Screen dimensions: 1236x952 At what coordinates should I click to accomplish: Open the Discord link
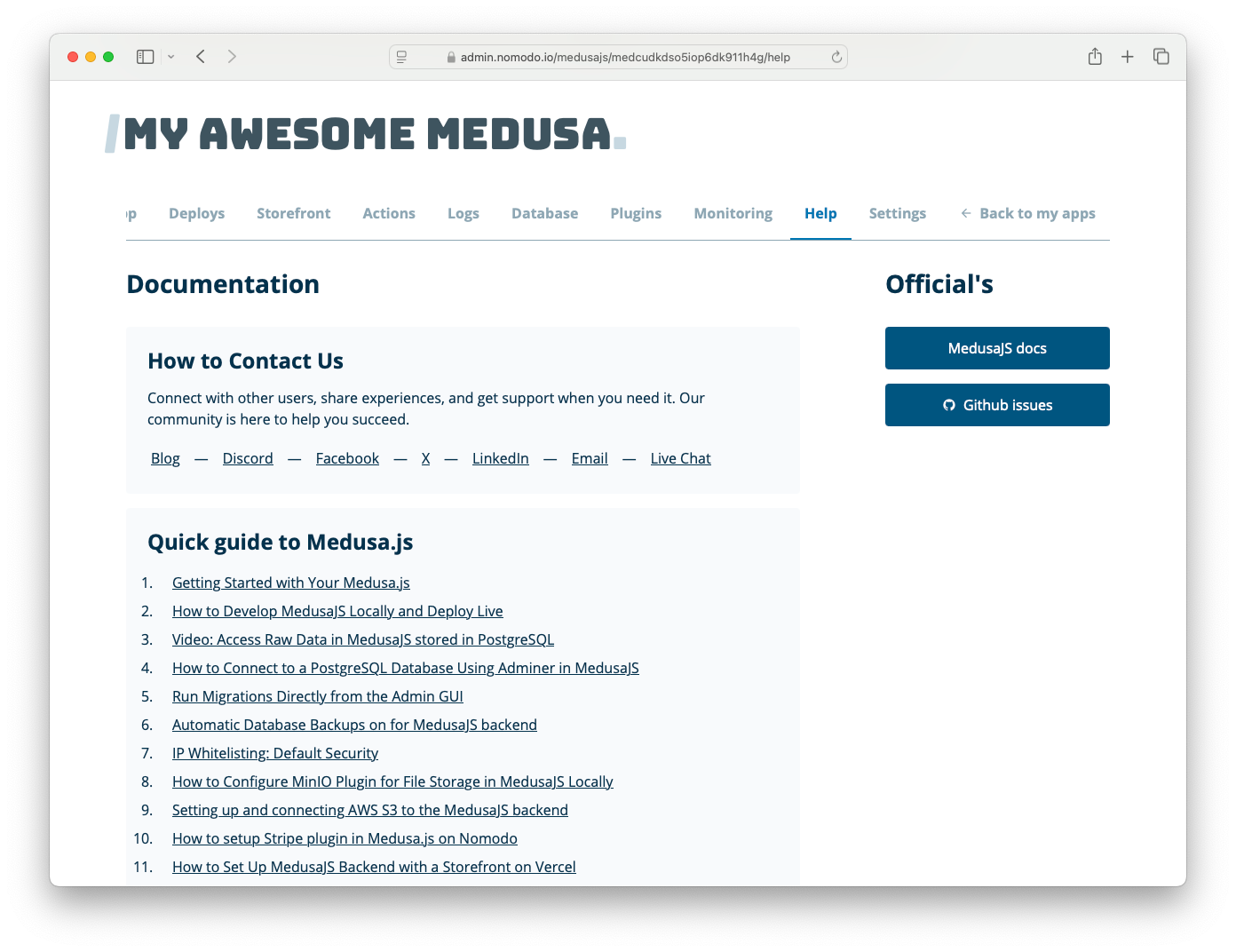[x=248, y=458]
